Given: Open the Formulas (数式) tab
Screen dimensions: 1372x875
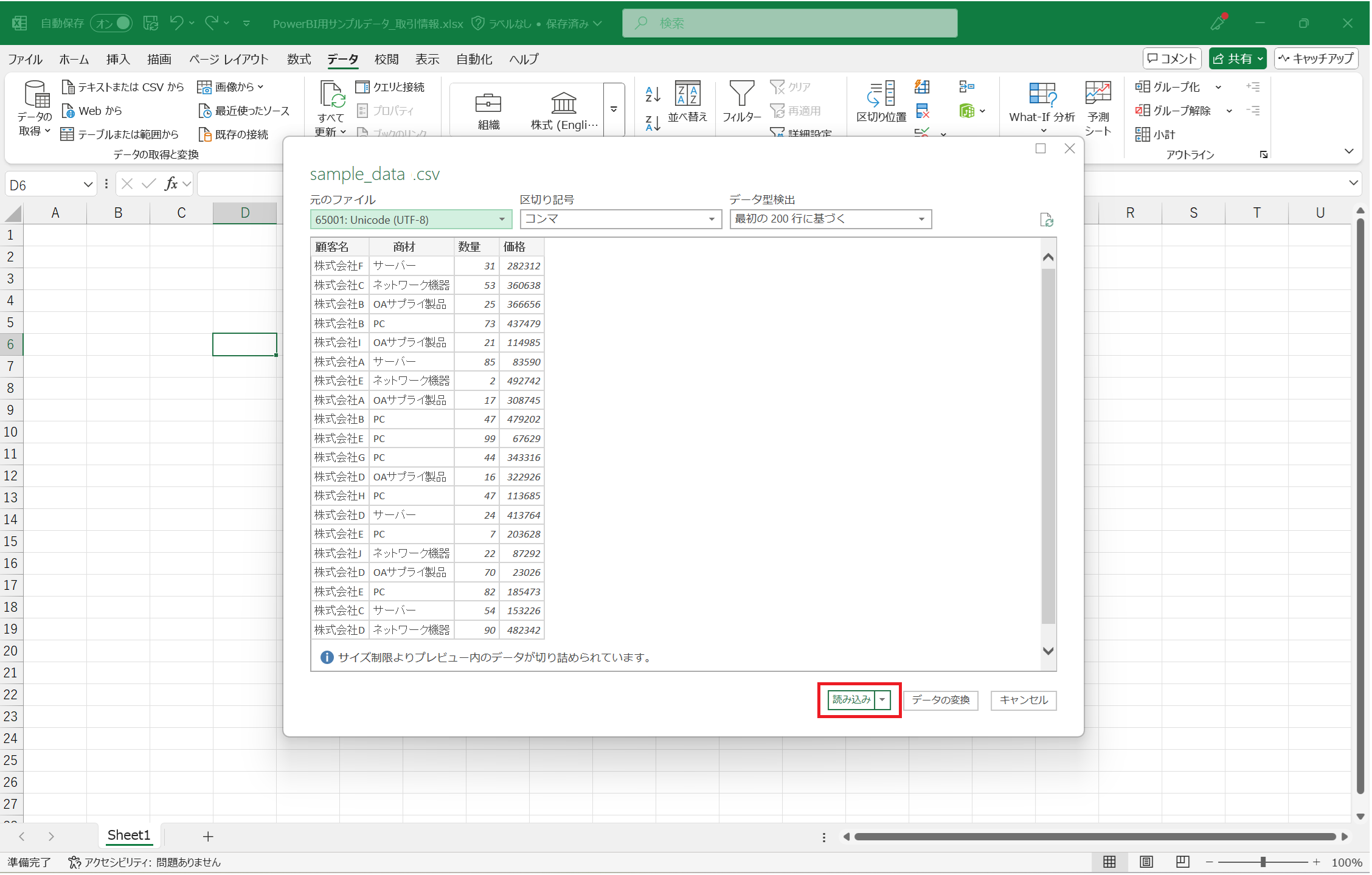Looking at the screenshot, I should pyautogui.click(x=299, y=59).
